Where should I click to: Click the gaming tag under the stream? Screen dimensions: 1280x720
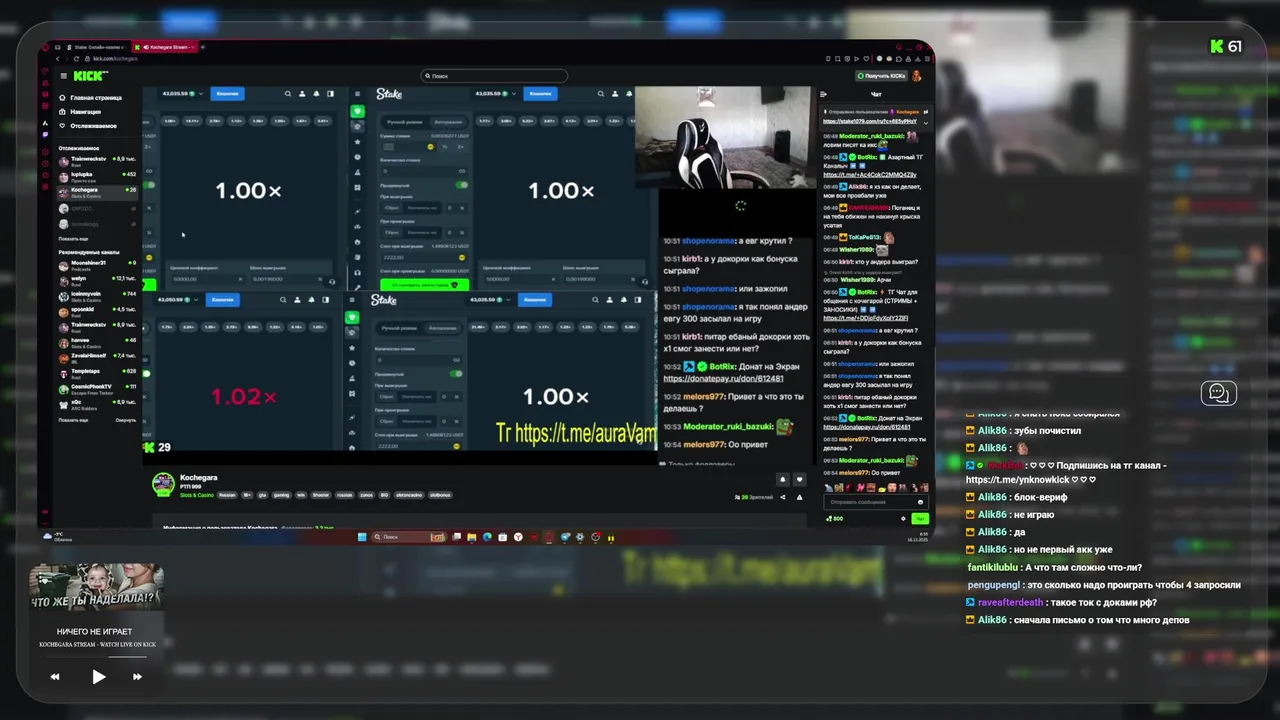tap(282, 495)
